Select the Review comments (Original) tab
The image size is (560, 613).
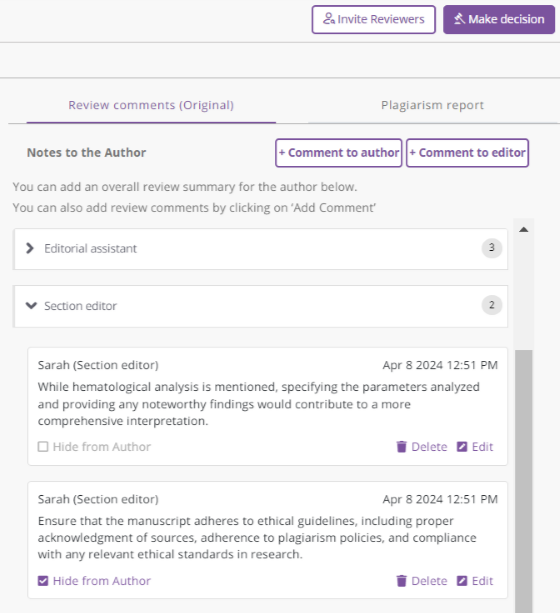(151, 105)
